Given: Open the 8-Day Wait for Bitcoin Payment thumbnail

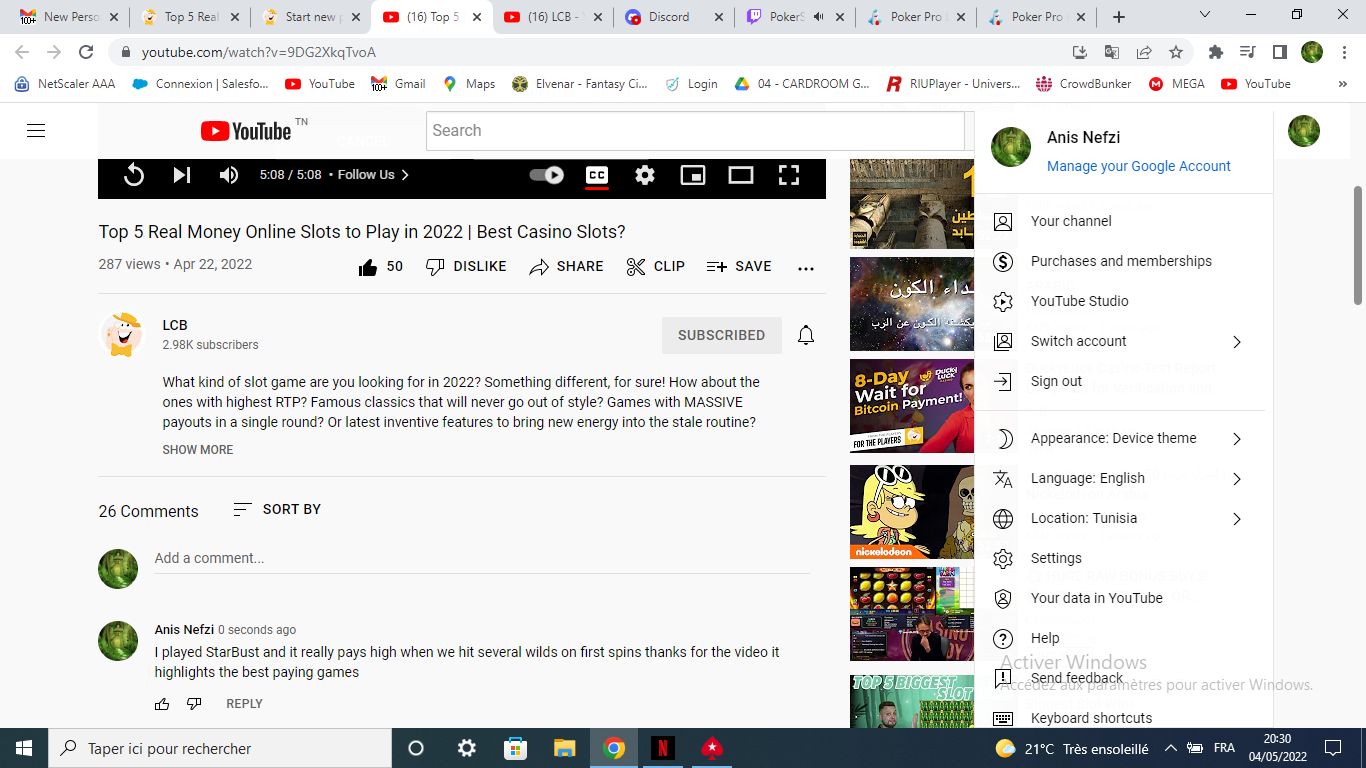Looking at the screenshot, I should point(912,406).
